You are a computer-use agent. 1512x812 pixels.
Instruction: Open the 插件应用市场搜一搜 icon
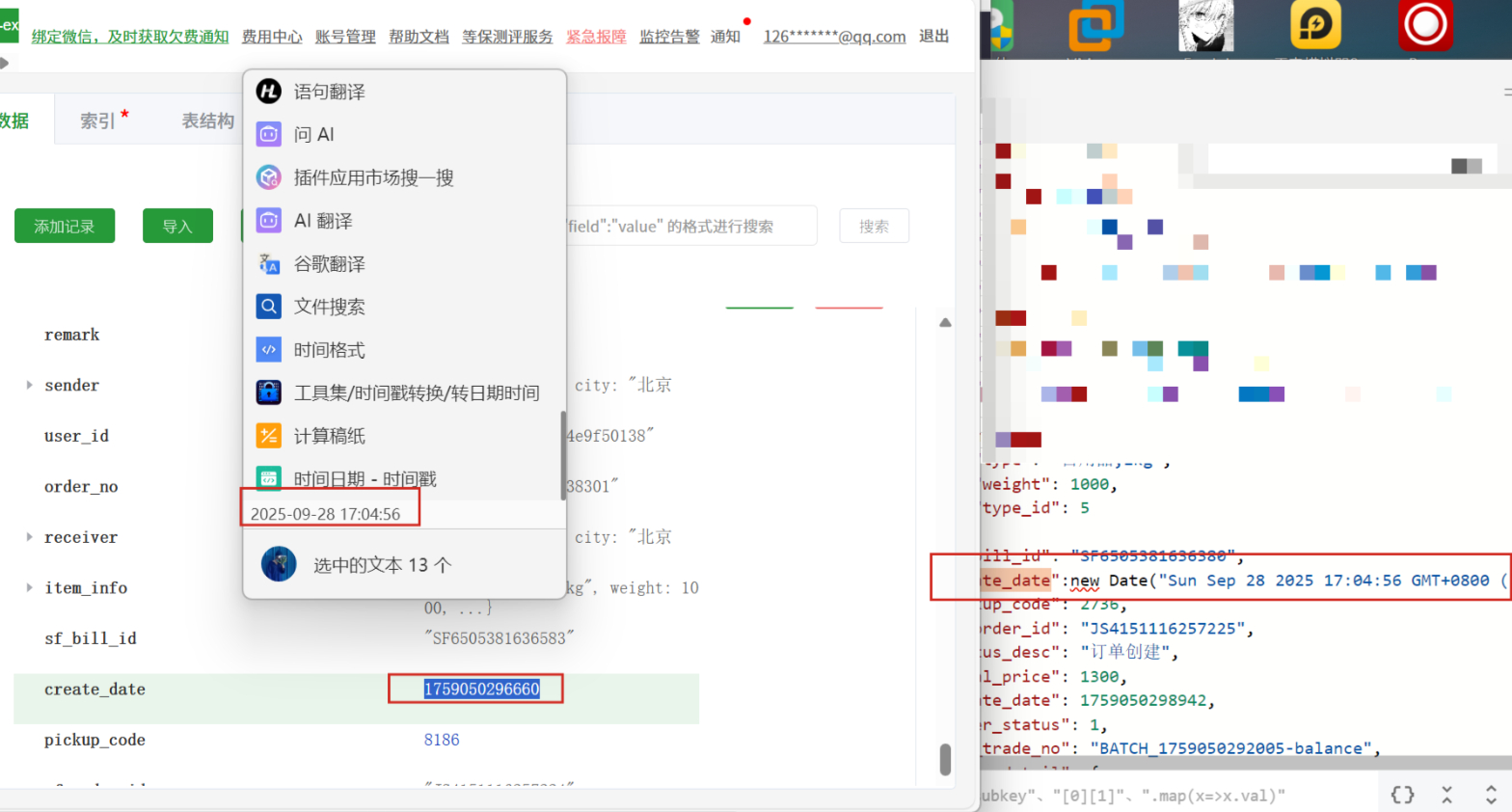268,177
